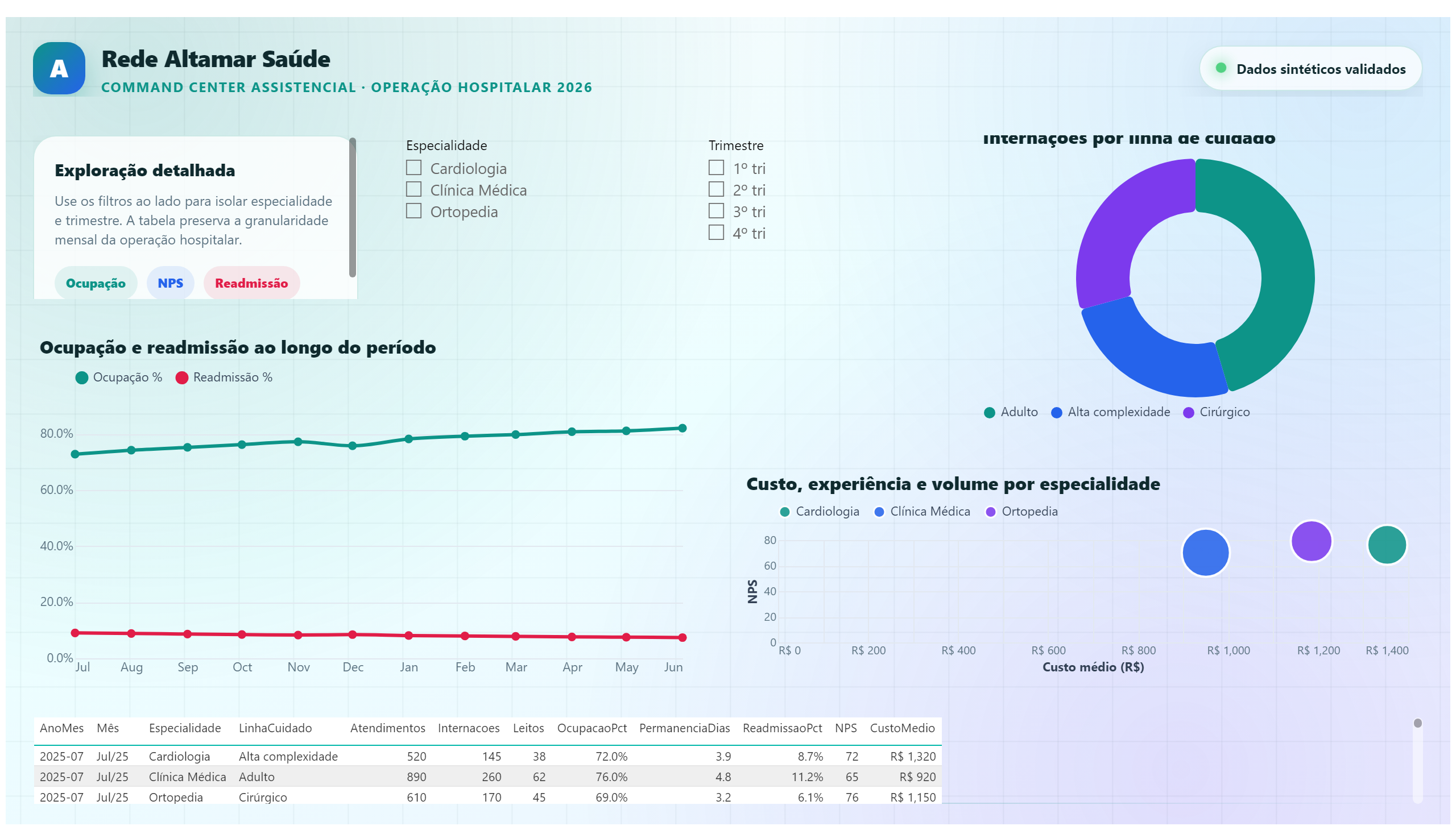Screen dimensions: 1456x830
Task: Click the Altamar "A" logo icon
Action: [x=59, y=68]
